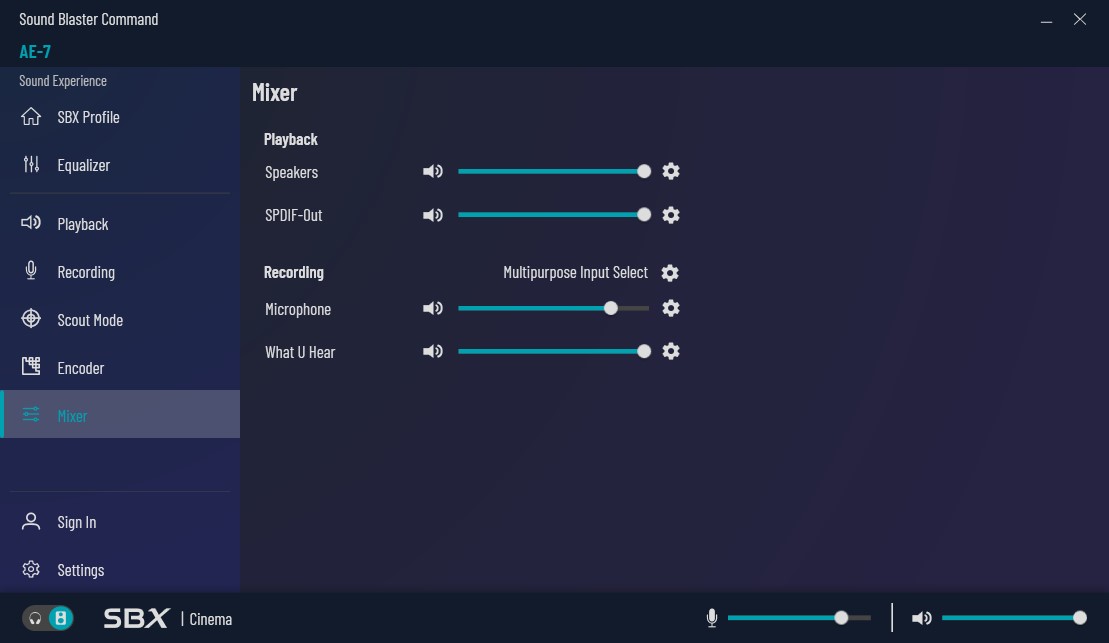1109x643 pixels.
Task: Click the Sign In person icon
Action: [x=30, y=521]
